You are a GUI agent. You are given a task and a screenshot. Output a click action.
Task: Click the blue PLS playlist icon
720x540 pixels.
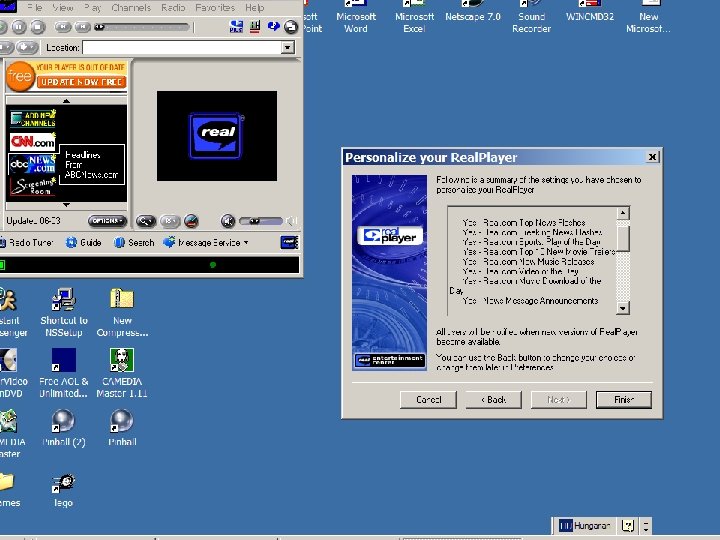click(x=236, y=27)
